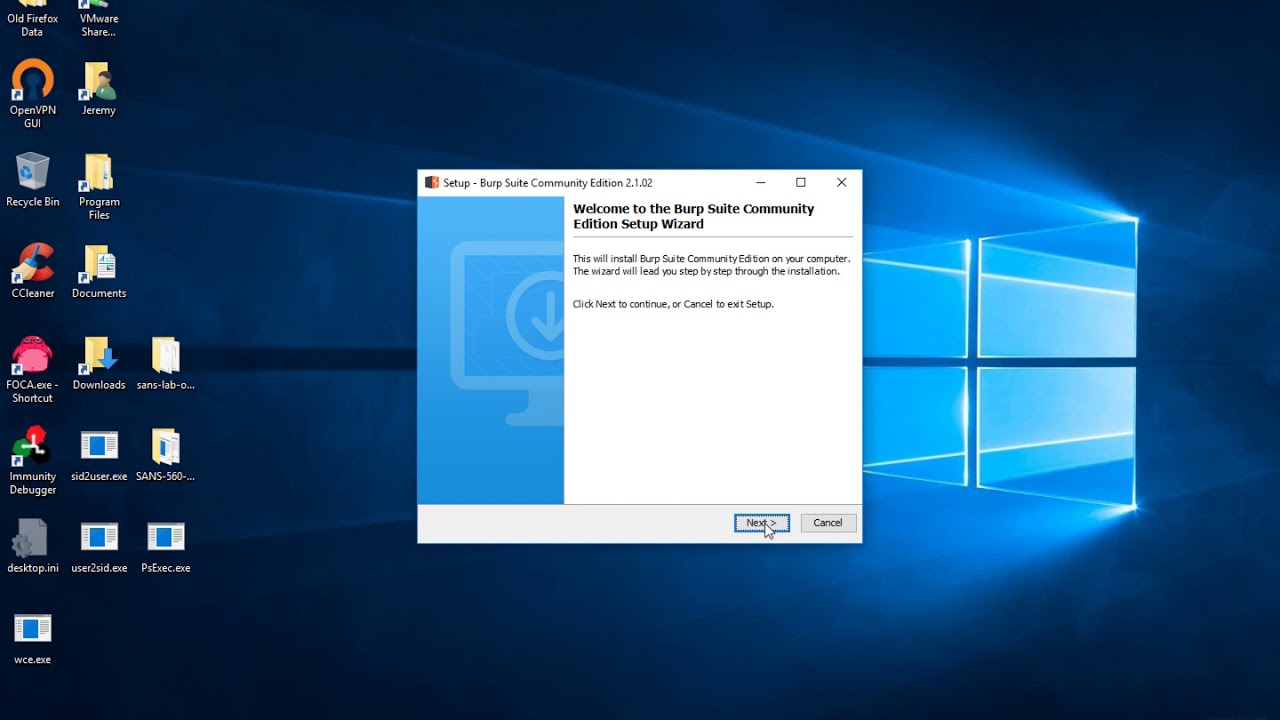Select the sid2user.exe desktop icon
Screen dimensions: 1280x720
pos(99,455)
